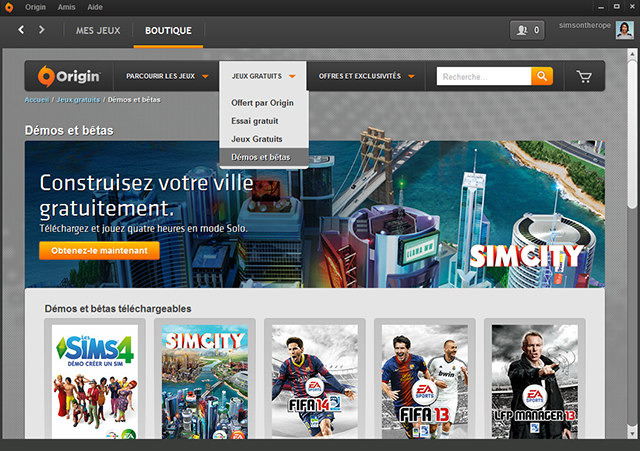The width and height of the screenshot is (640, 451).
Task: Switch to the BOUTIQUE tab
Action: tap(168, 31)
